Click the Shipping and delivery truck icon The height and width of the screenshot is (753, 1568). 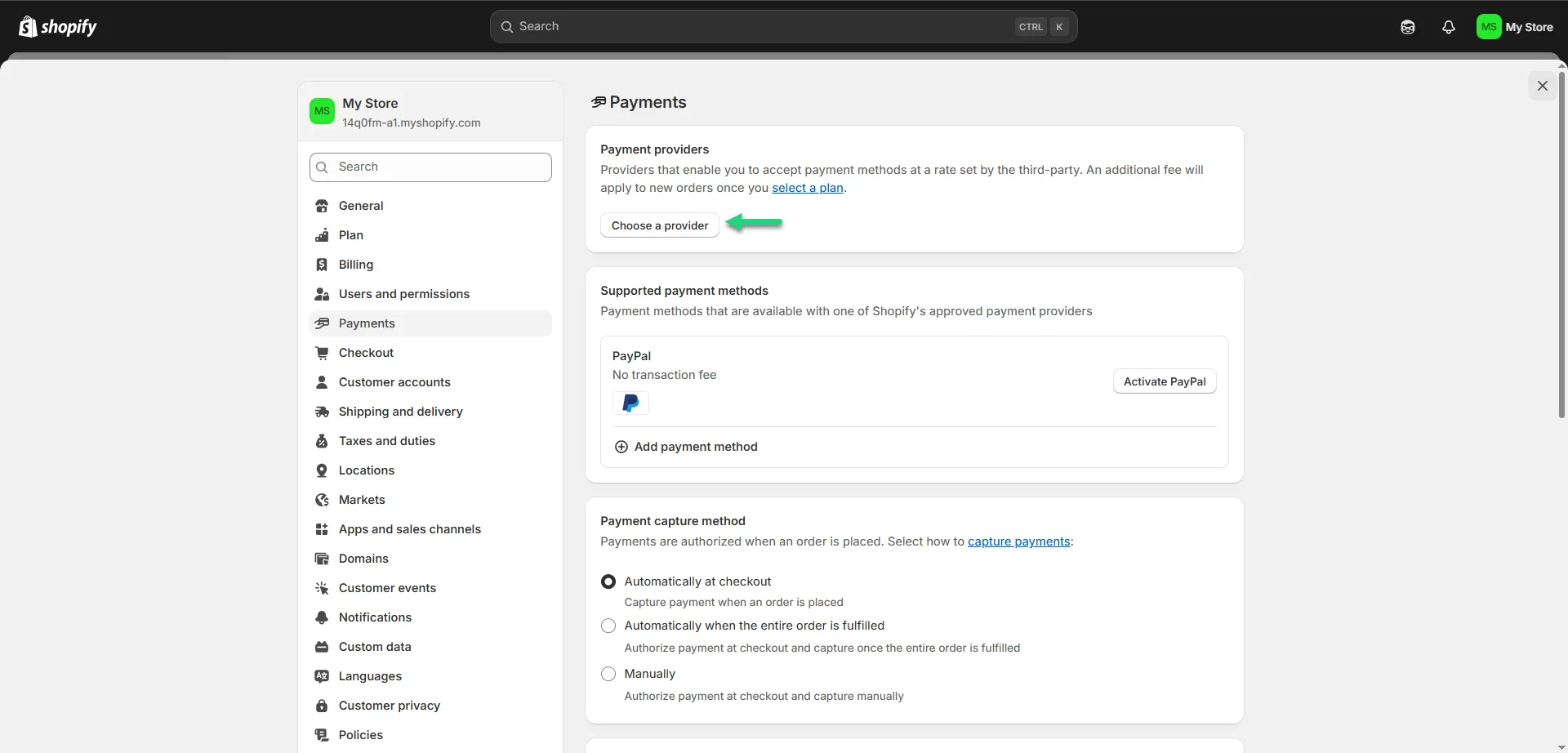[322, 412]
